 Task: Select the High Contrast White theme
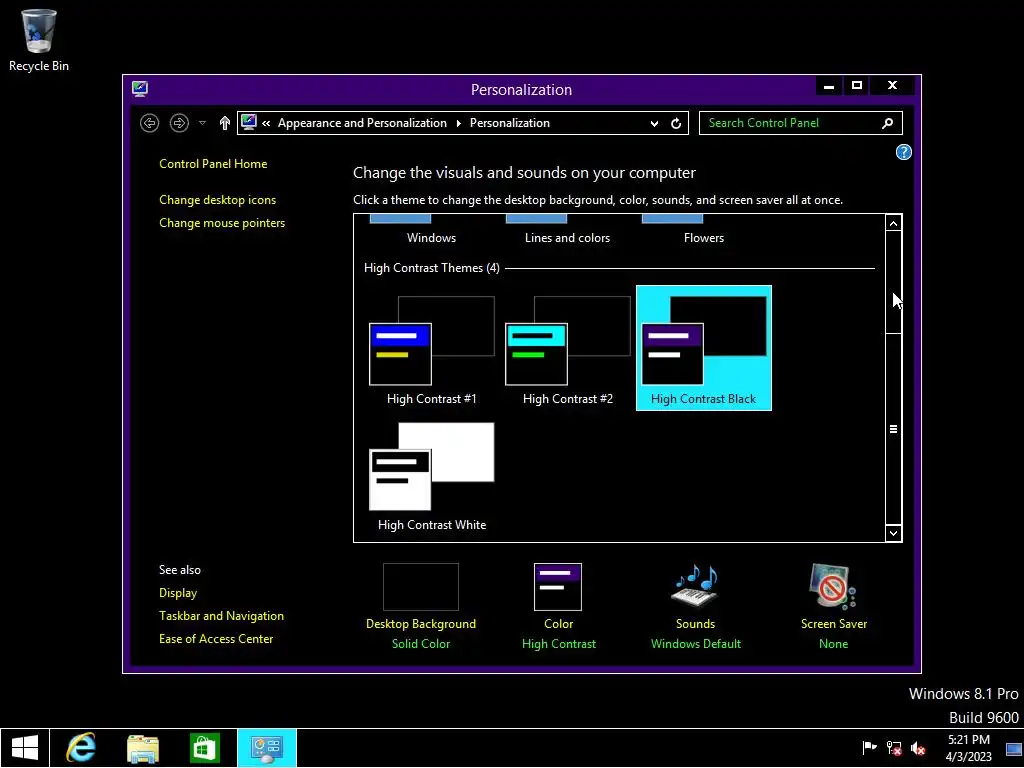click(432, 475)
